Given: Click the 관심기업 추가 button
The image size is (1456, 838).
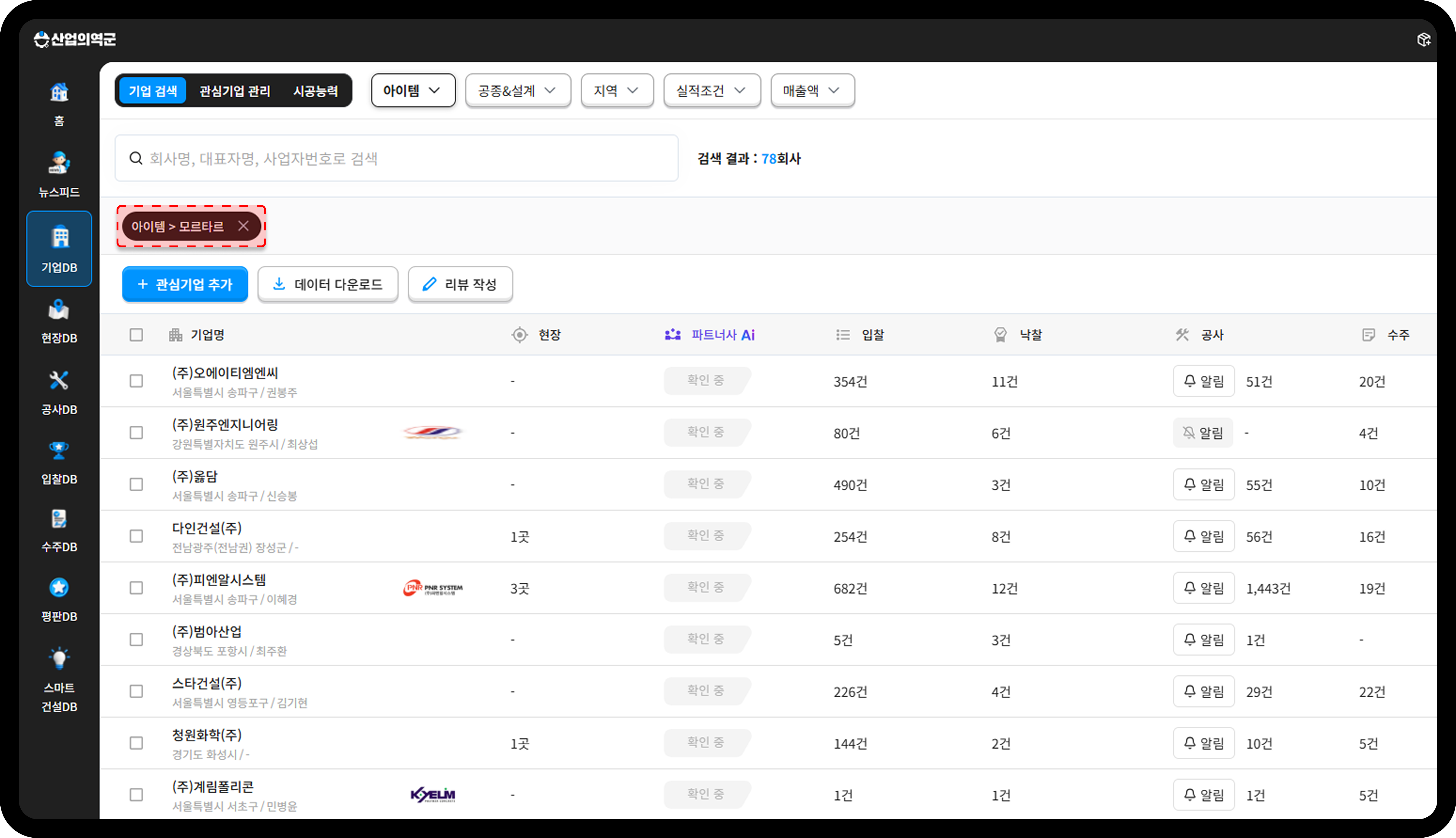Looking at the screenshot, I should point(185,284).
